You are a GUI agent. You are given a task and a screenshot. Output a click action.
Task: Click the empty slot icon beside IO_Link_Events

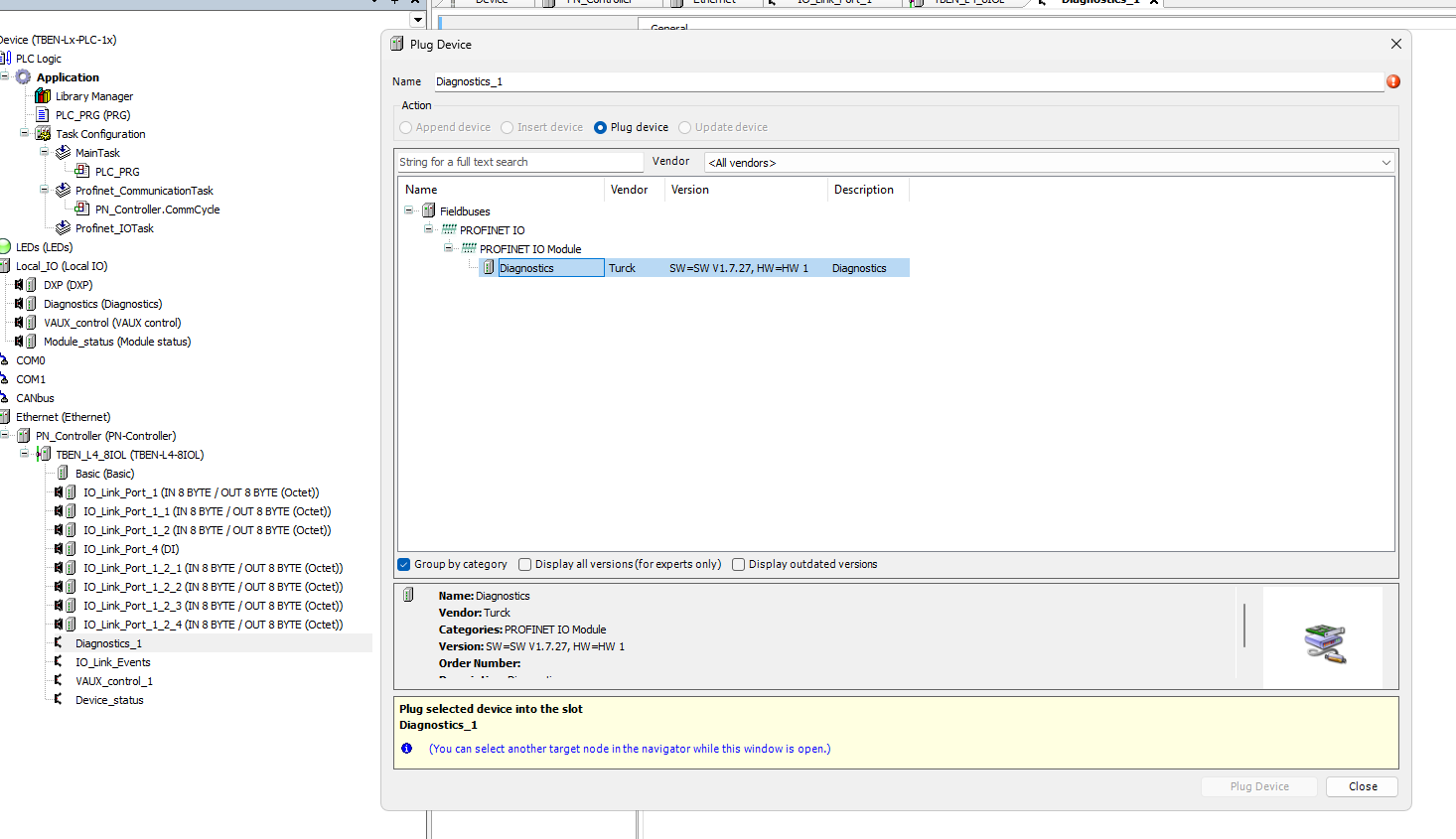click(59, 662)
